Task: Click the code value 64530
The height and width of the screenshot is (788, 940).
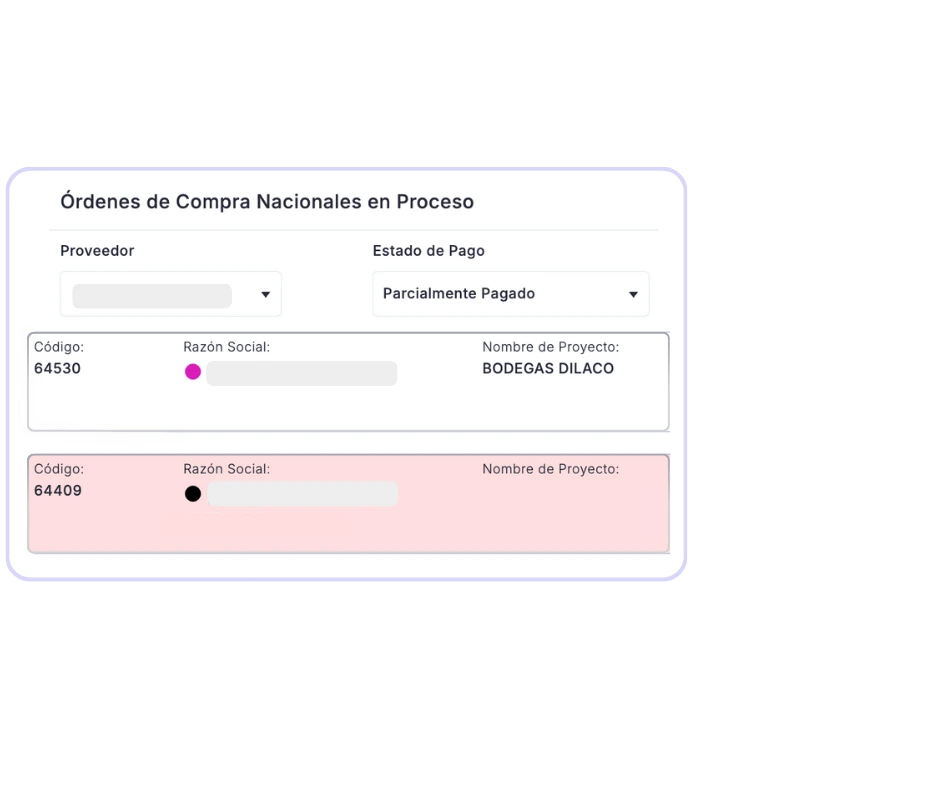Action: pos(58,368)
